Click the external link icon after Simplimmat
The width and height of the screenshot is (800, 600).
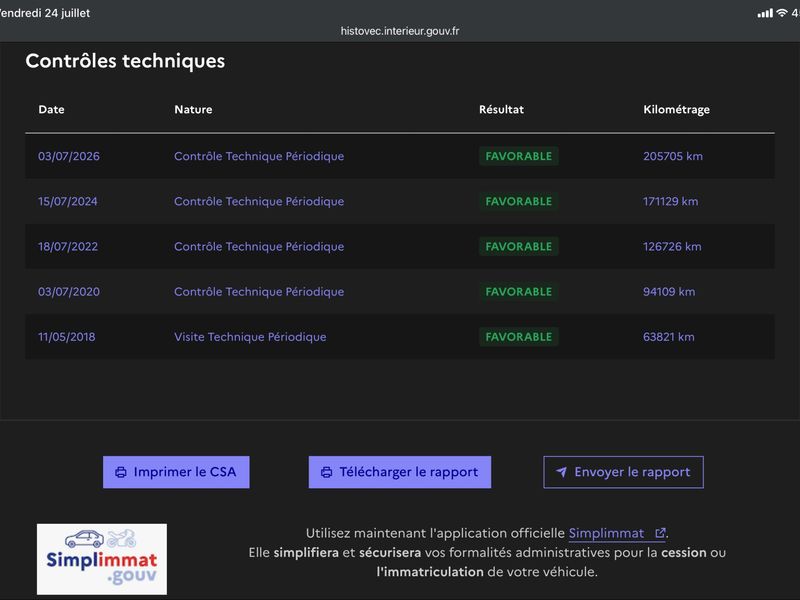pyautogui.click(x=660, y=533)
